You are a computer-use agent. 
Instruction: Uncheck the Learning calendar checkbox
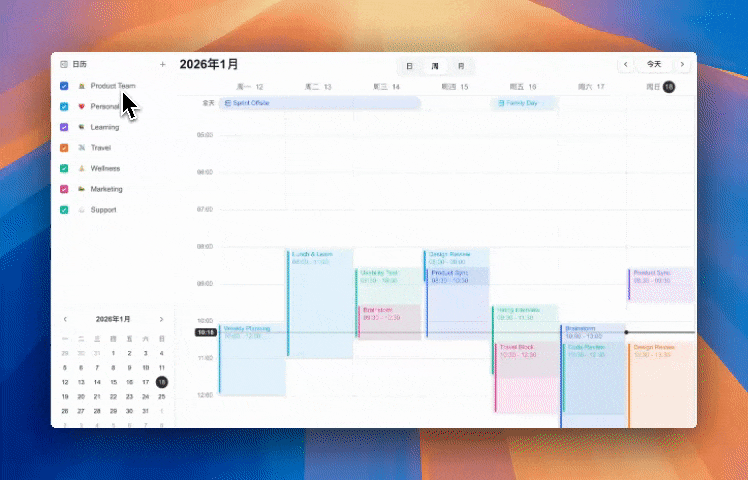(64, 127)
